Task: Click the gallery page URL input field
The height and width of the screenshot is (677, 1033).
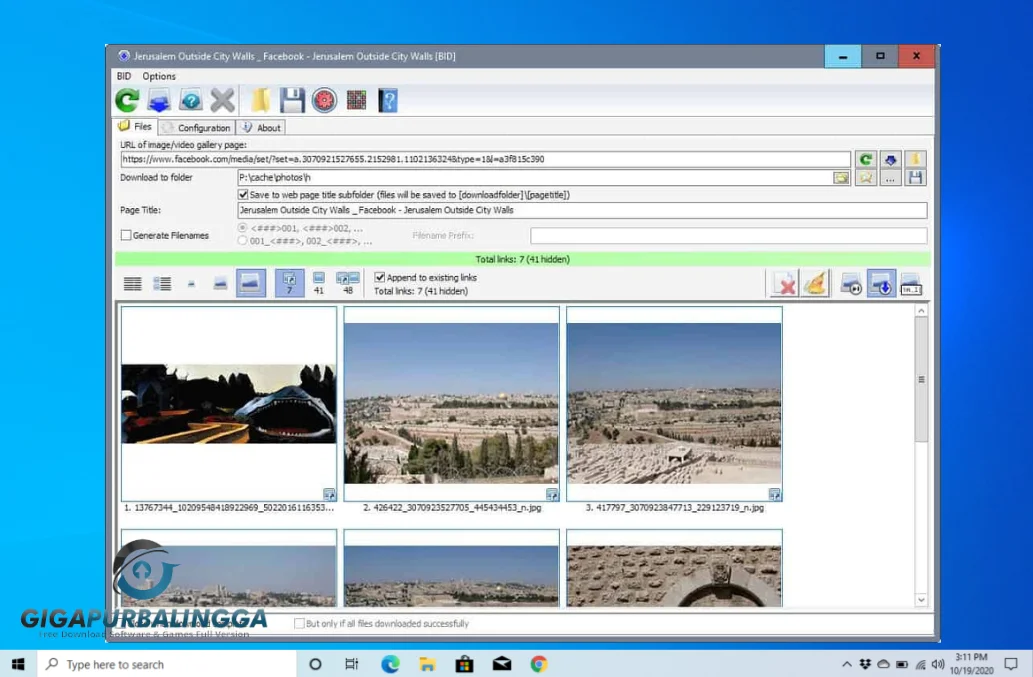Action: pos(486,159)
